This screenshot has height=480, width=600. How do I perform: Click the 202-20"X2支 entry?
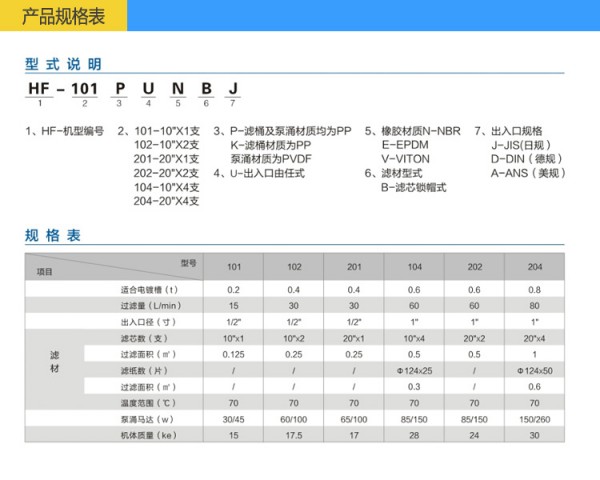tap(166, 173)
